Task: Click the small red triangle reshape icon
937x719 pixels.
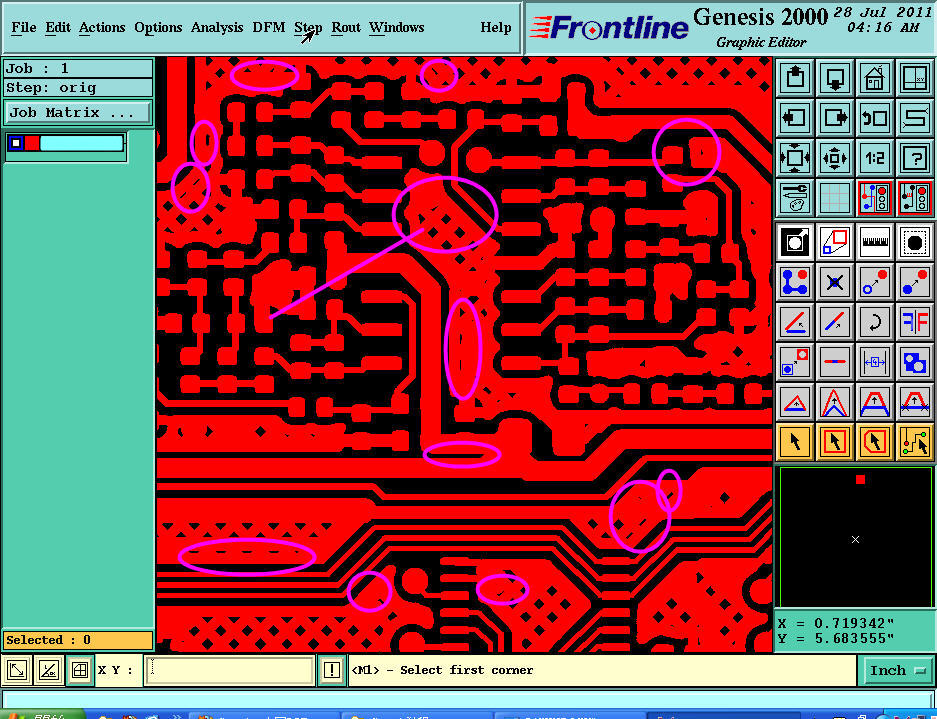Action: click(x=795, y=402)
